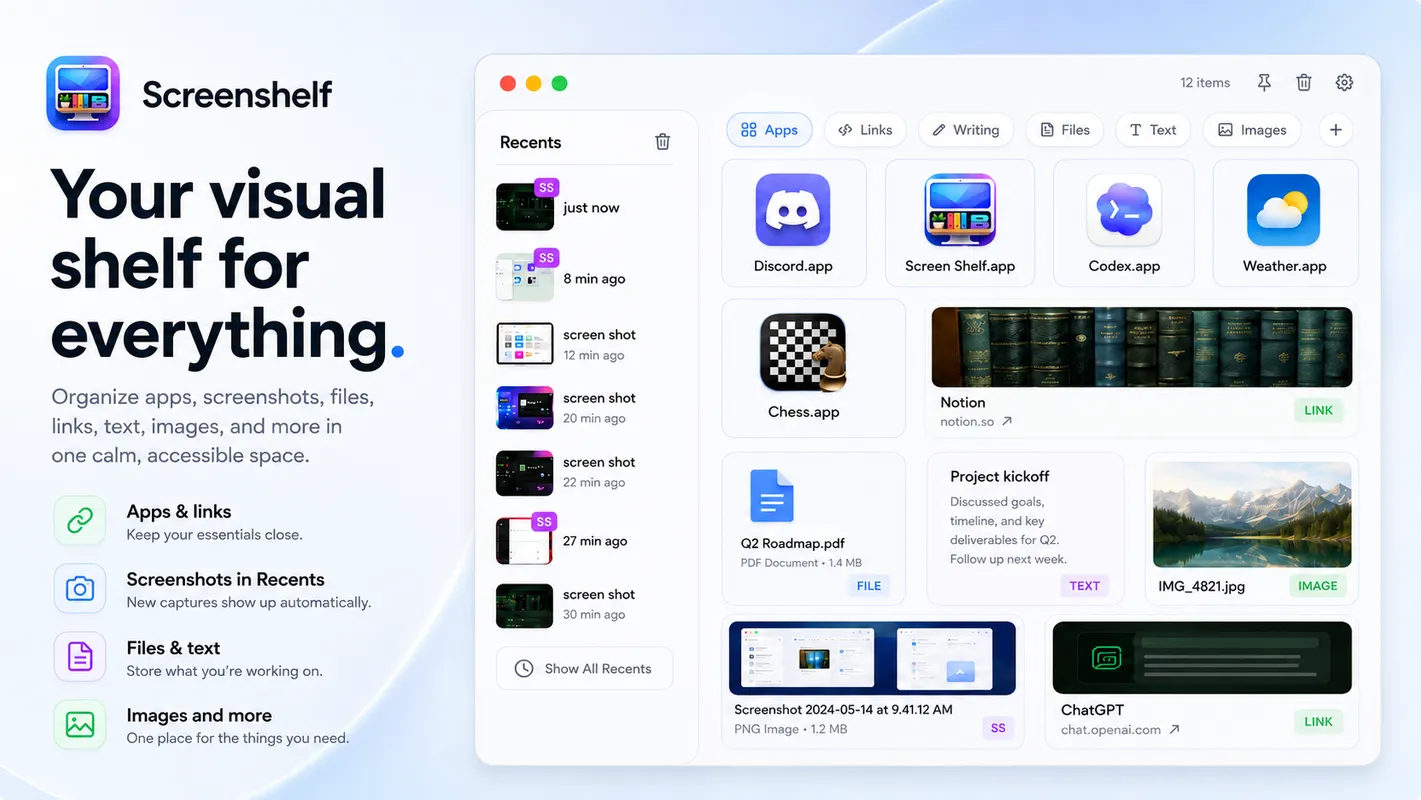This screenshot has width=1421, height=800.
Task: Click the ChatGPT link preview image
Action: pos(1202,658)
